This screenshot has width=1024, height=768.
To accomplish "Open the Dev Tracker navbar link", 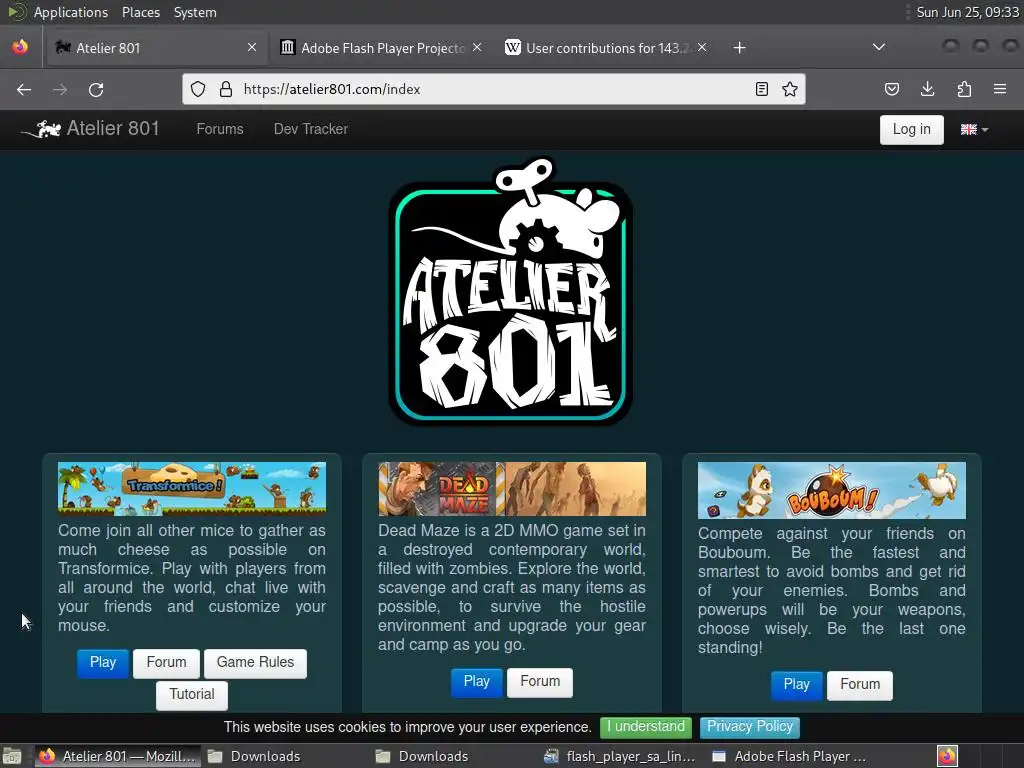I will [x=311, y=129].
